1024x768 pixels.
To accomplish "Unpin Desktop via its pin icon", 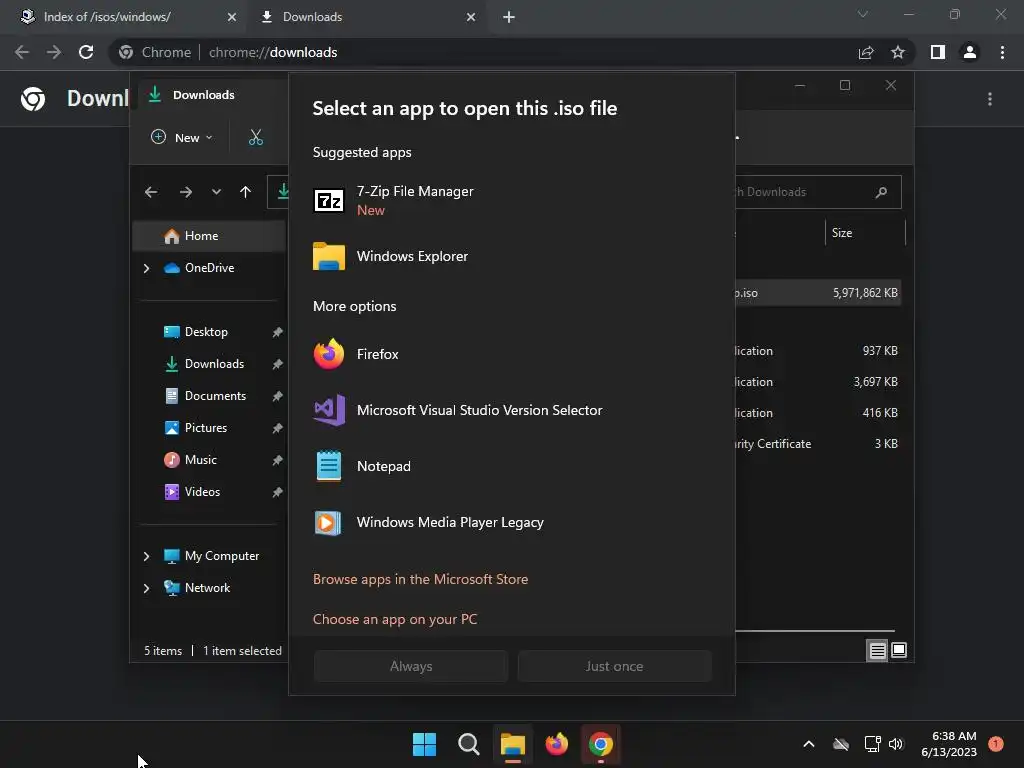I will (278, 332).
